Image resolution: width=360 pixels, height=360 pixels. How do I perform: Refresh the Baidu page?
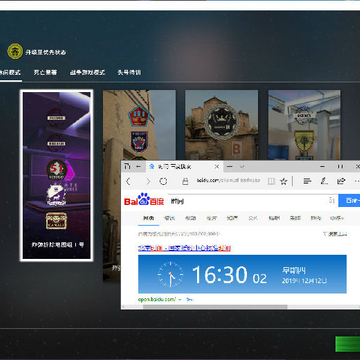(163, 181)
